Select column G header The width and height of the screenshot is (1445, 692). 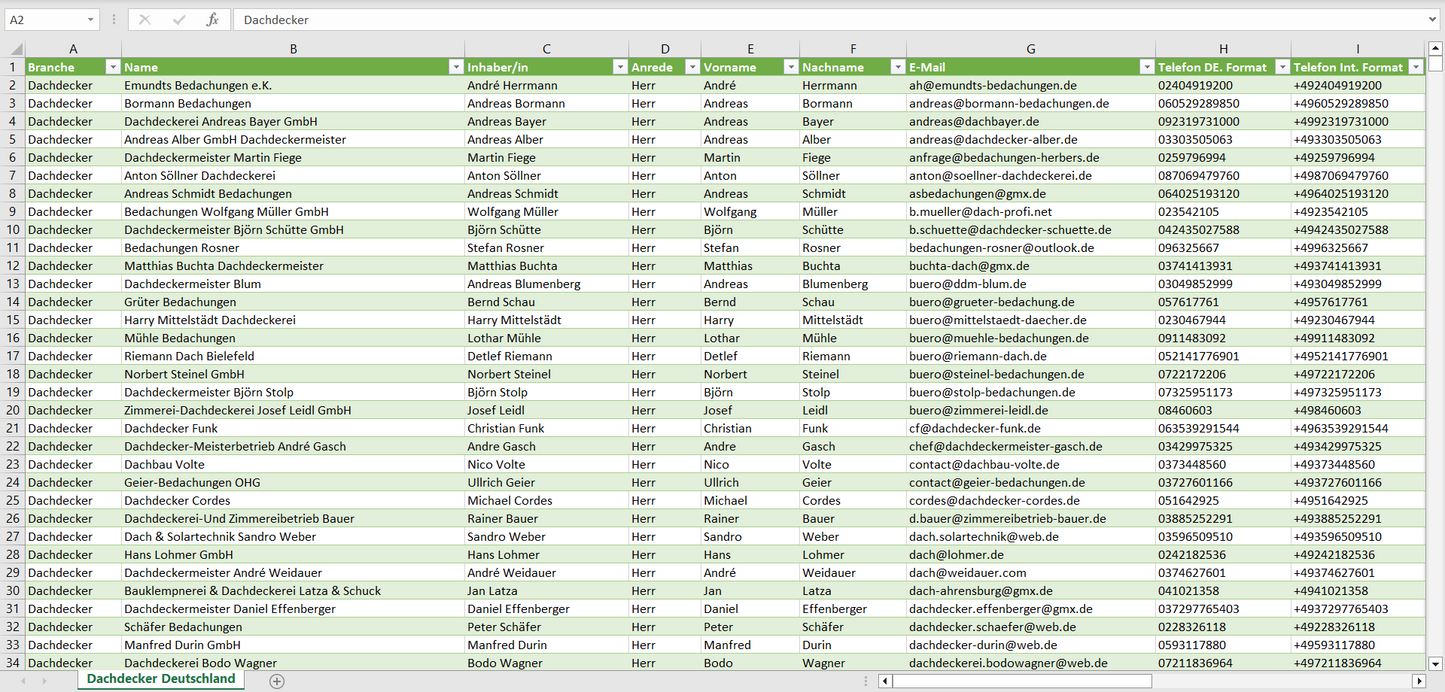[1030, 49]
